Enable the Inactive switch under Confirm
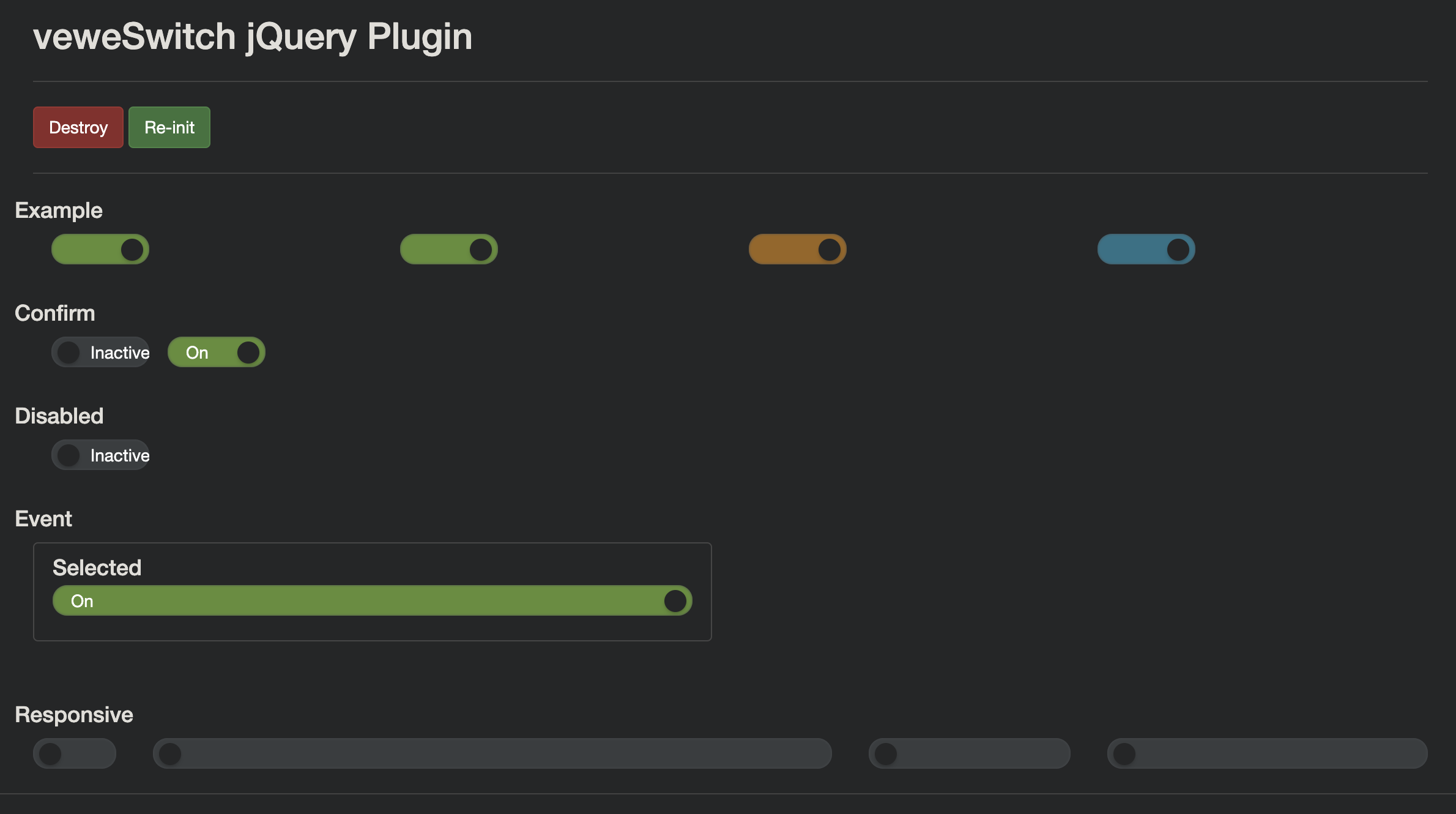 [x=100, y=352]
